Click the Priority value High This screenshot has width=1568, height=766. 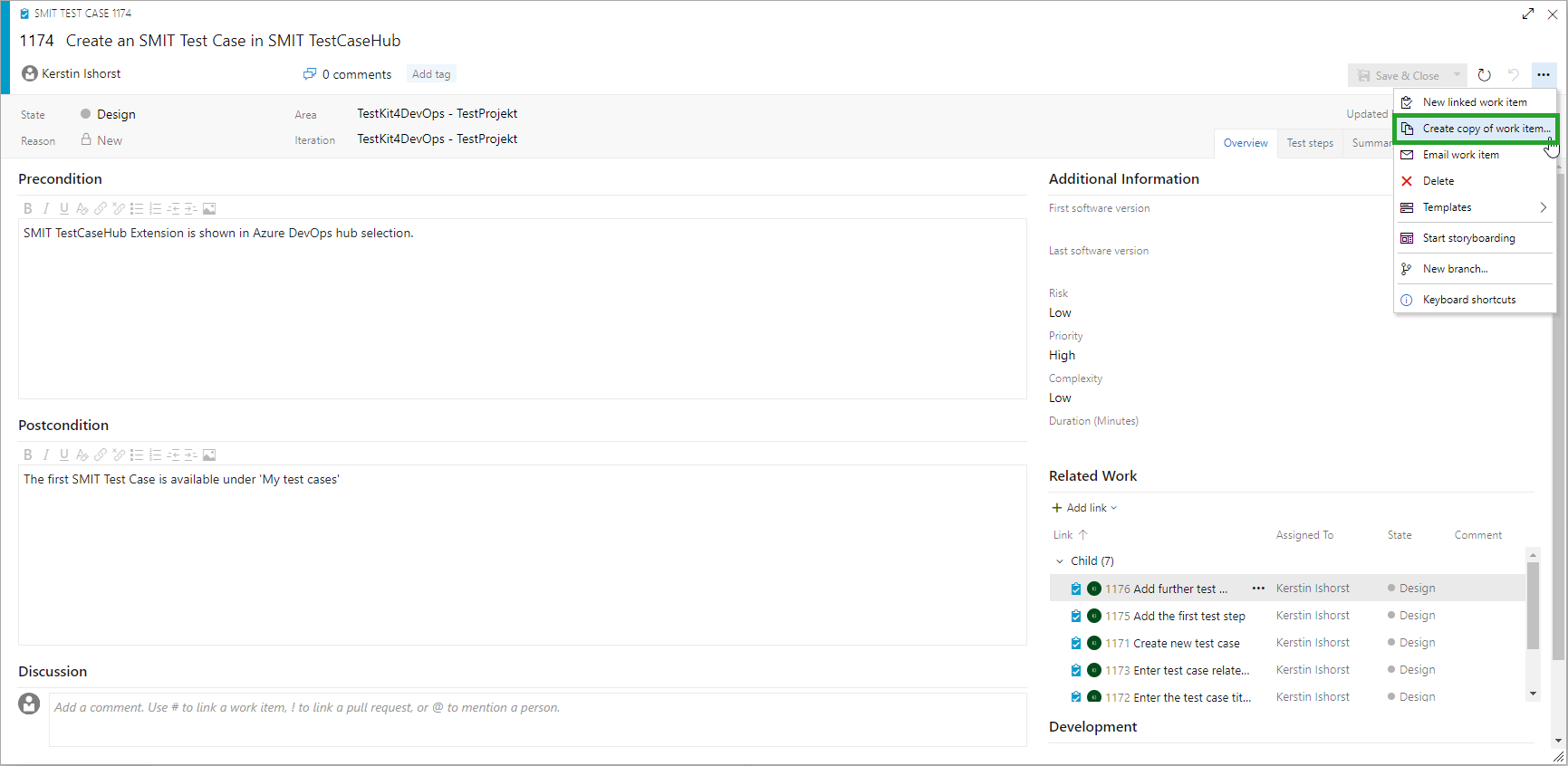click(1063, 355)
